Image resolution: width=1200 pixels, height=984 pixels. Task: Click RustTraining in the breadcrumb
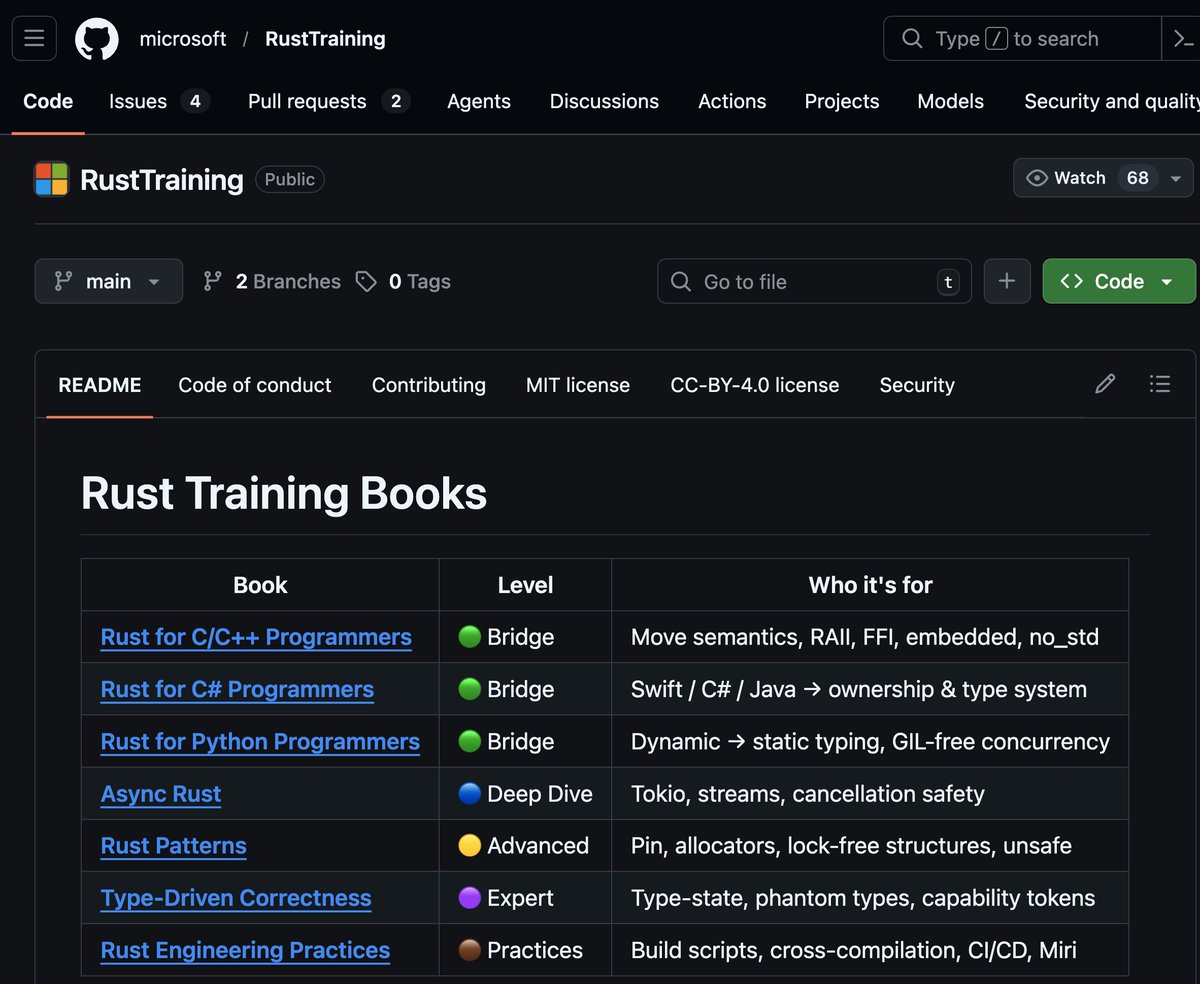tap(325, 39)
